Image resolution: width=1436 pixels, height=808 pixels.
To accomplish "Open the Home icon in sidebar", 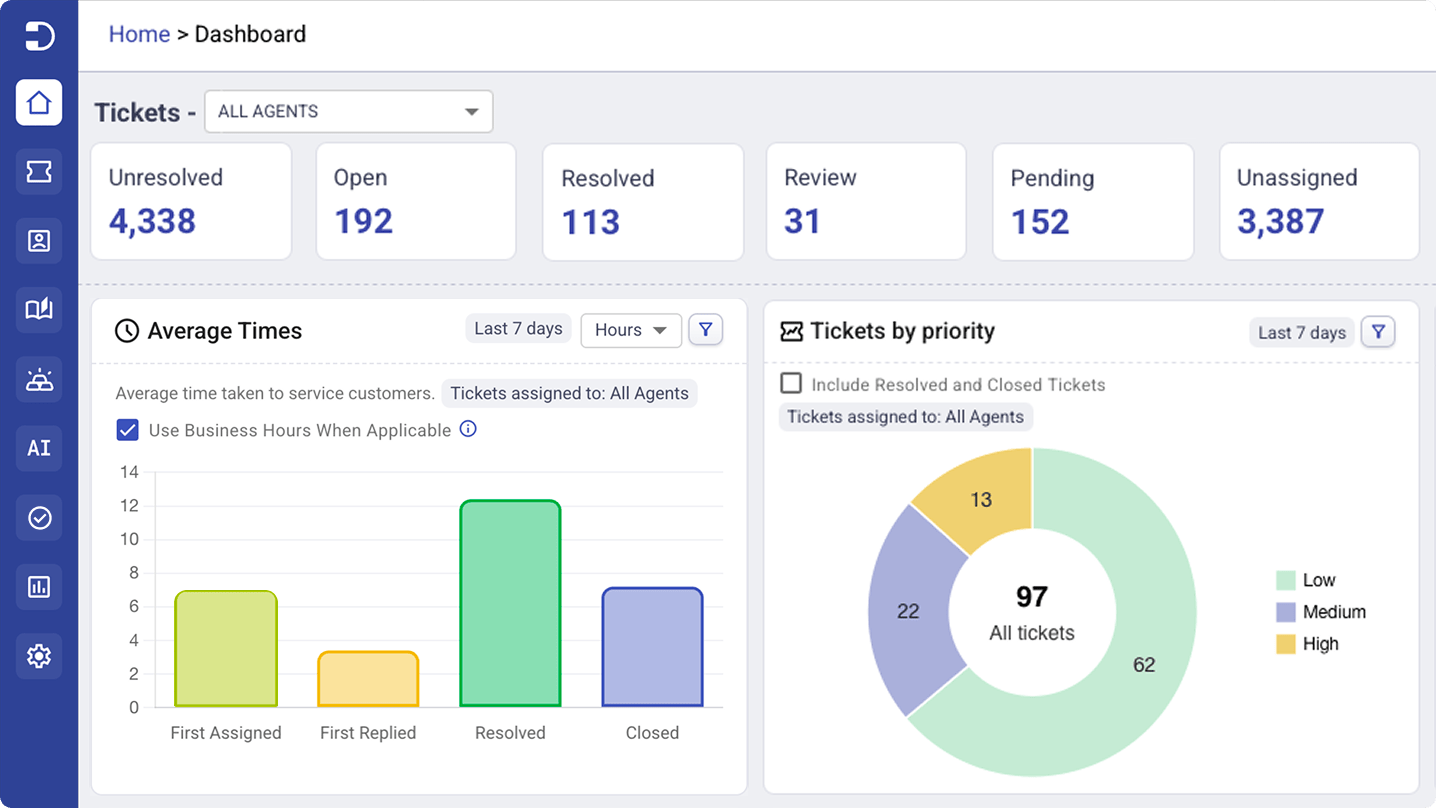I will click(39, 103).
